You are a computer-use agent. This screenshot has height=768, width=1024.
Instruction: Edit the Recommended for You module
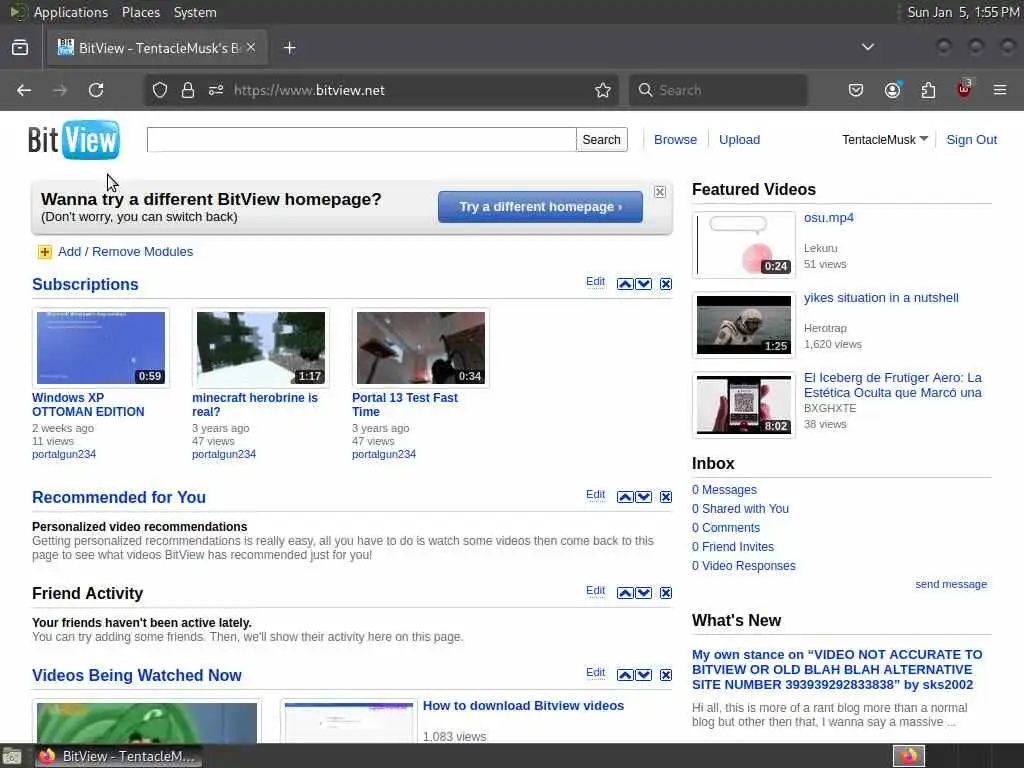pyautogui.click(x=595, y=494)
